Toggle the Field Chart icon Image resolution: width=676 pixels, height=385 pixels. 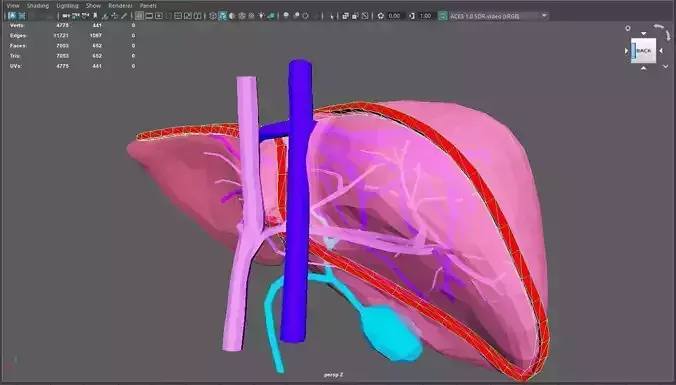pos(178,16)
